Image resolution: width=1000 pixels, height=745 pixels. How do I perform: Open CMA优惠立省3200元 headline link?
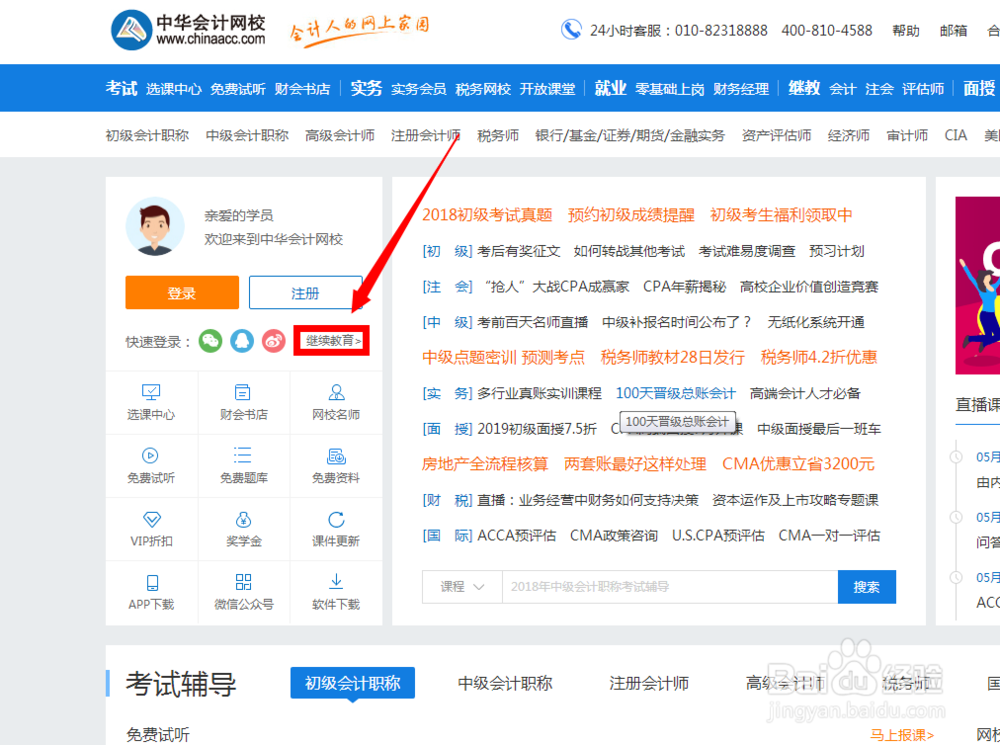(798, 464)
